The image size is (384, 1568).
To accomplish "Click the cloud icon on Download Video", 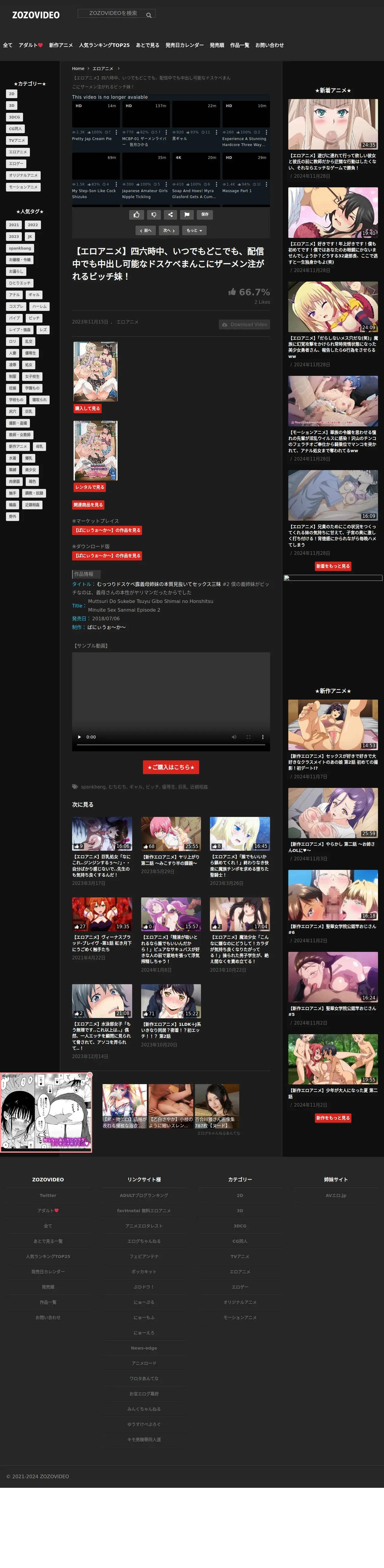I will point(225,324).
